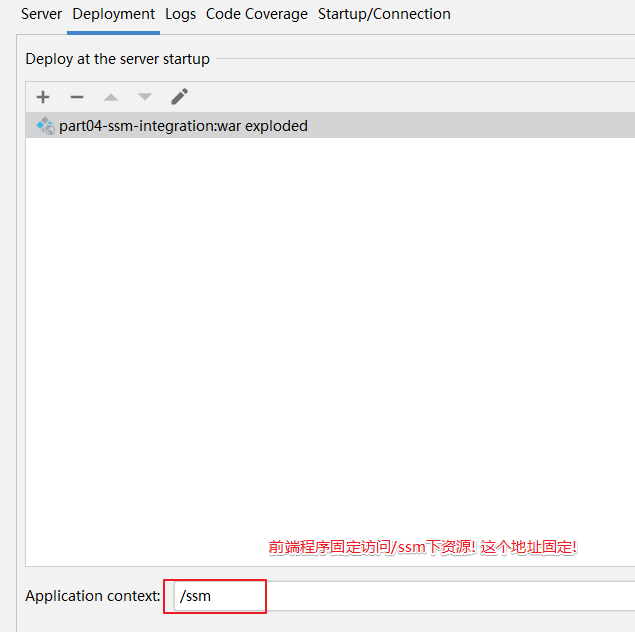The width and height of the screenshot is (635, 632).
Task: Click the Edit pencil icon
Action: (179, 97)
